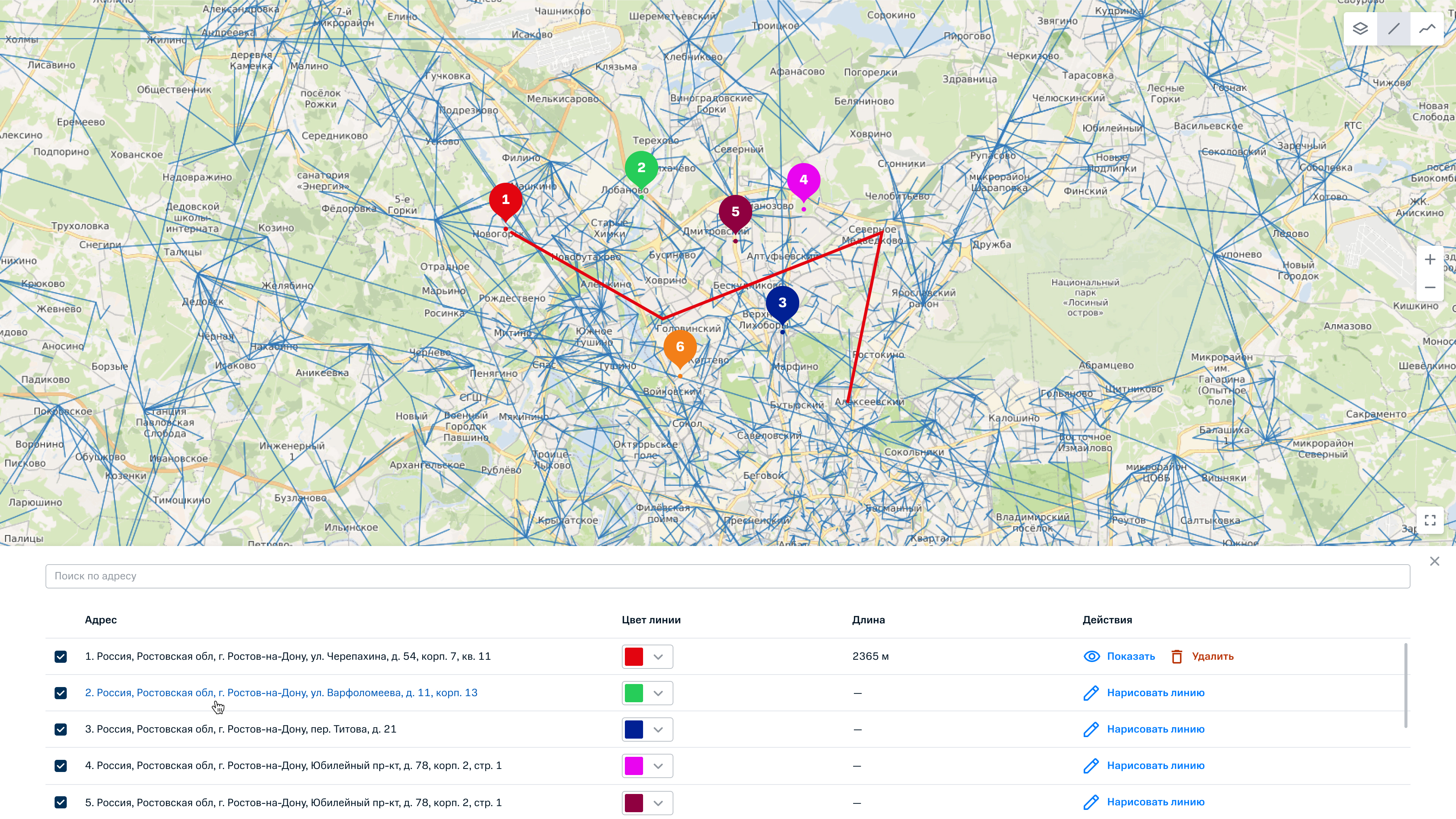Screen dimensions: 1456x819
Task: Enter fullscreen map mode
Action: (1430, 520)
